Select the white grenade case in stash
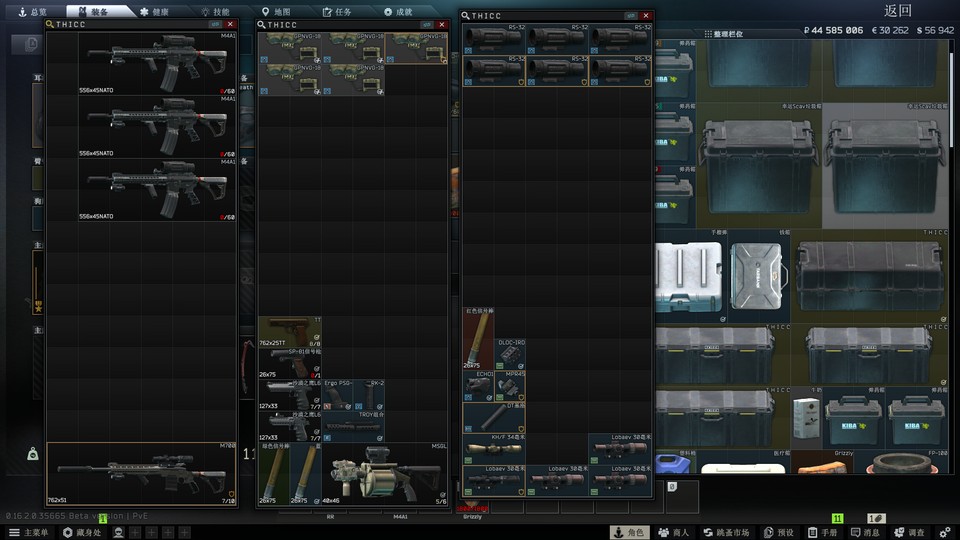 [692, 276]
